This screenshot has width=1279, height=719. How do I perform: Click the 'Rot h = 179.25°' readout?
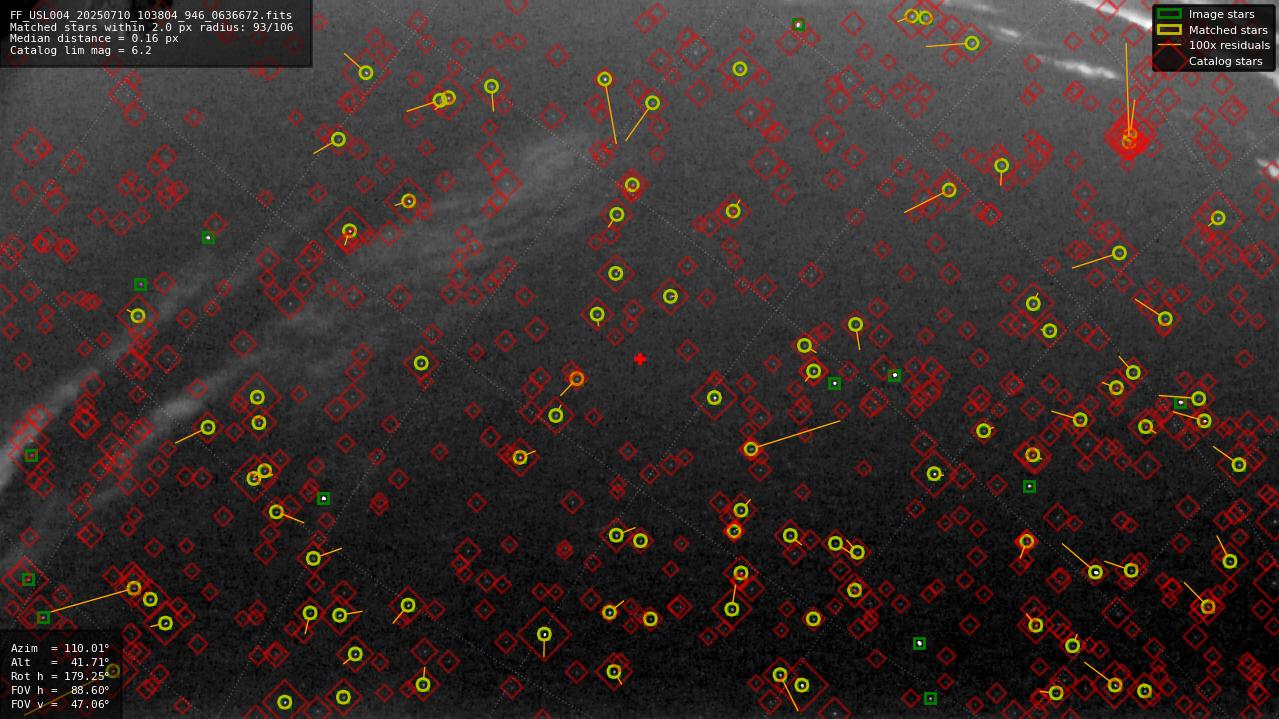coord(60,676)
